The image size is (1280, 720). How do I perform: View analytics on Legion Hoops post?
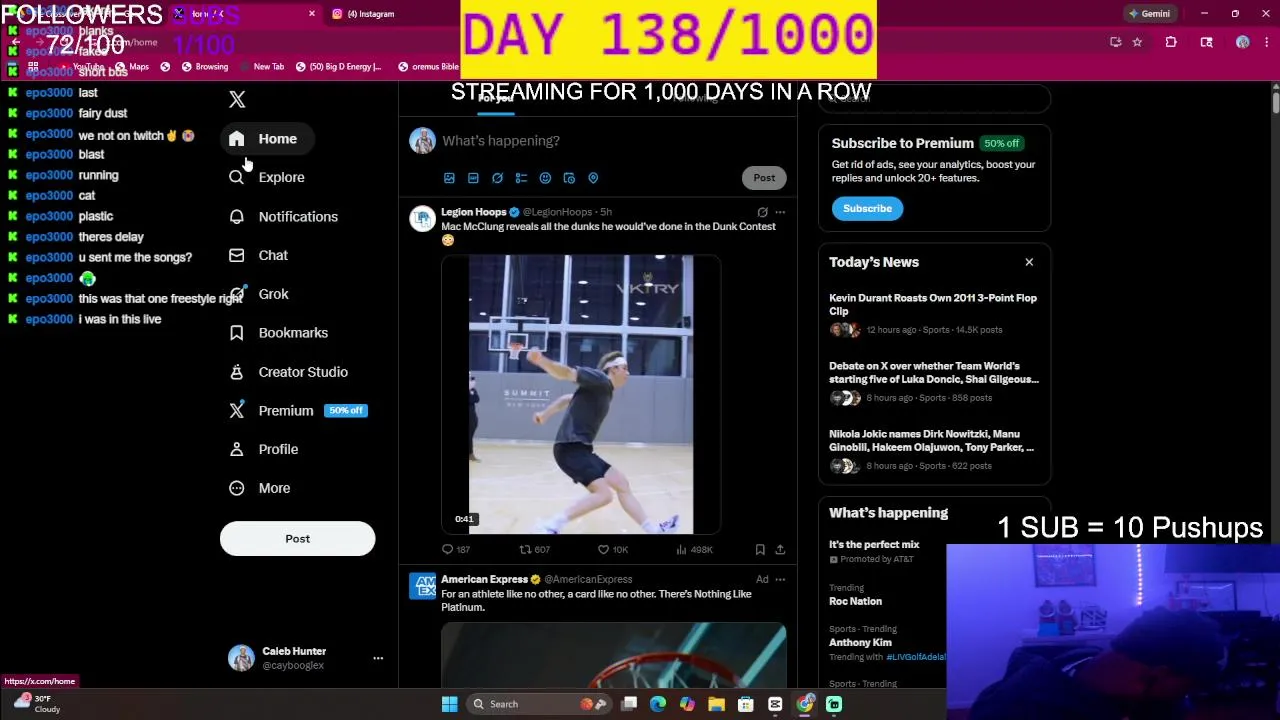(694, 550)
